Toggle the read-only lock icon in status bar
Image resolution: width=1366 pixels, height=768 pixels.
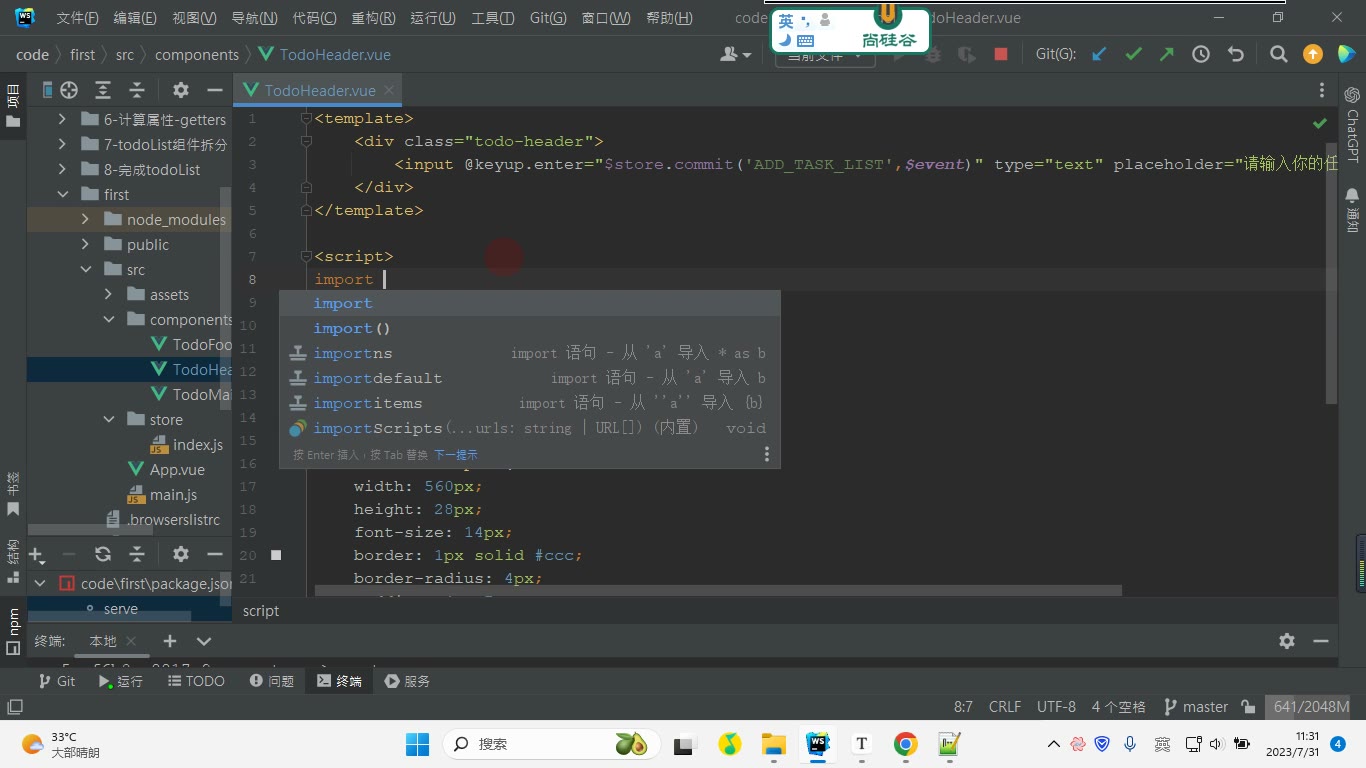click(x=1248, y=707)
